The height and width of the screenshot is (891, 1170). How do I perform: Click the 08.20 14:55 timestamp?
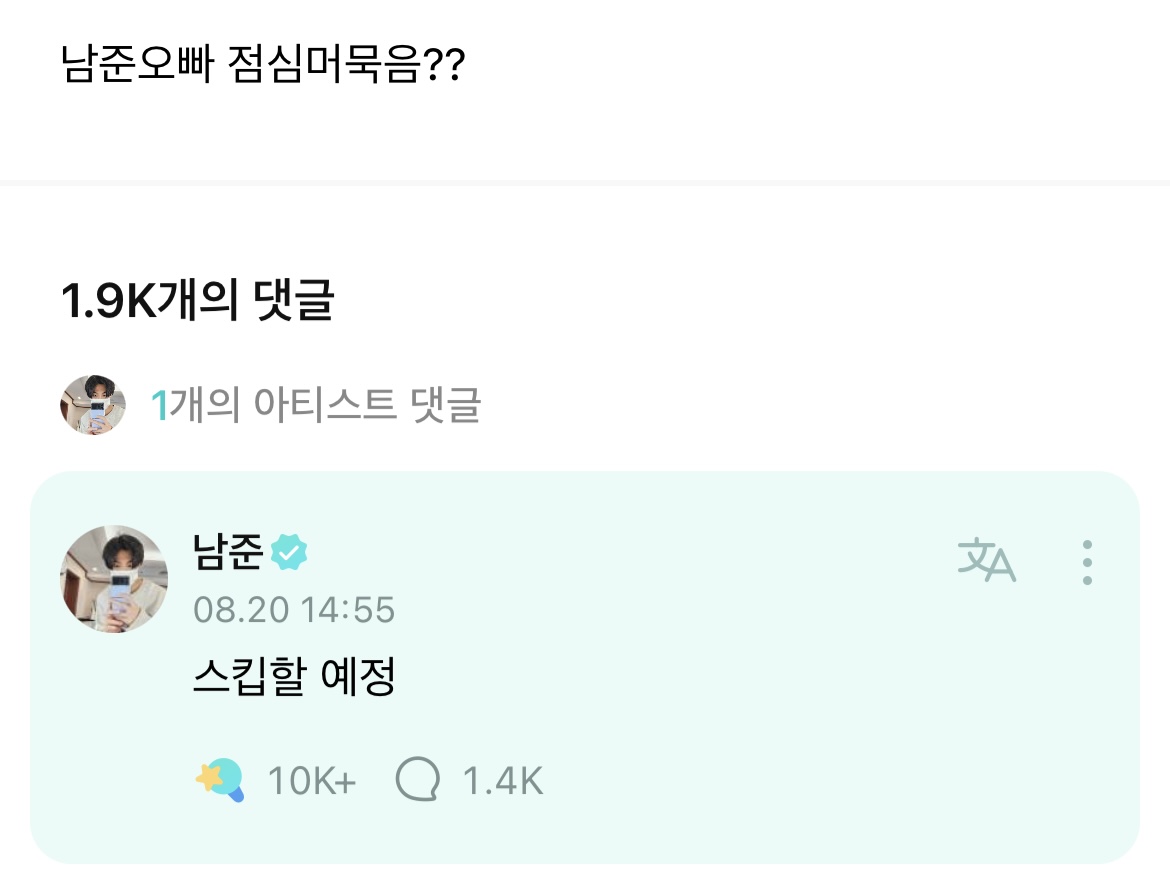tap(294, 609)
